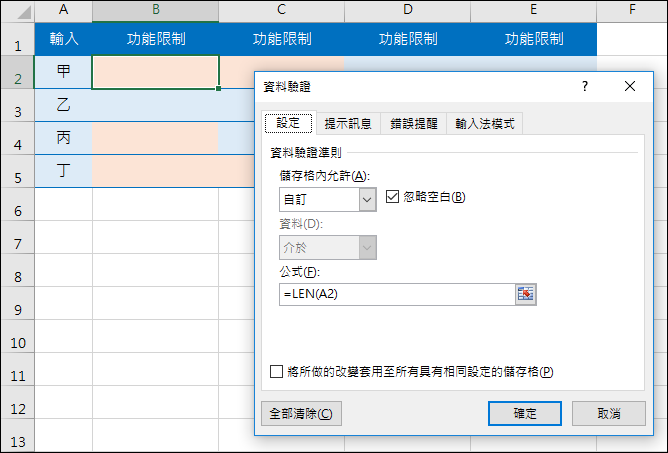Click 功能限制 header in column C

pyautogui.click(x=282, y=39)
